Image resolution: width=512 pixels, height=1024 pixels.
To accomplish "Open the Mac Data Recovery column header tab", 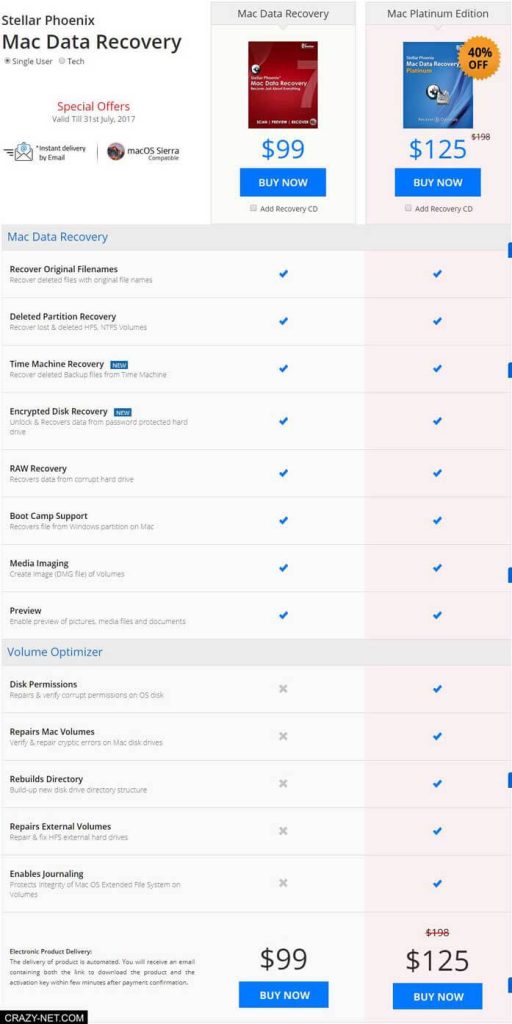I will point(283,13).
